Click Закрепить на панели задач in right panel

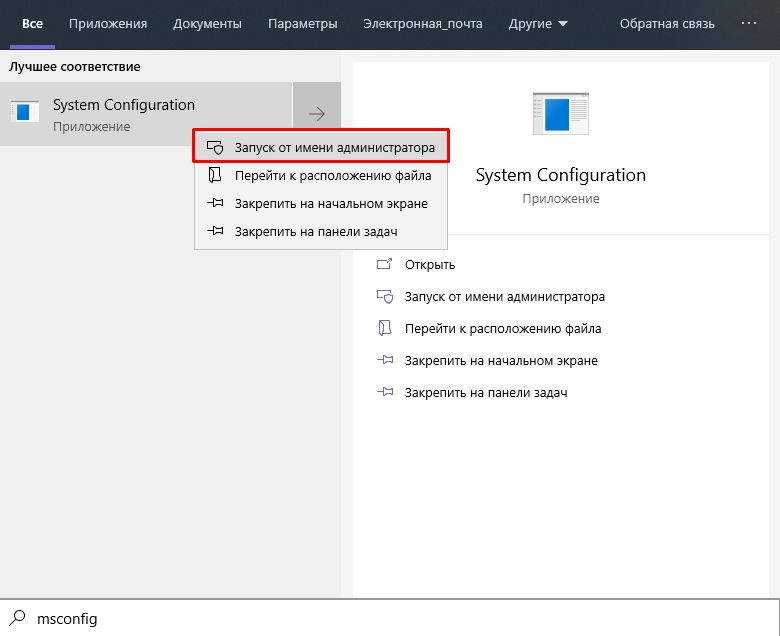485,393
